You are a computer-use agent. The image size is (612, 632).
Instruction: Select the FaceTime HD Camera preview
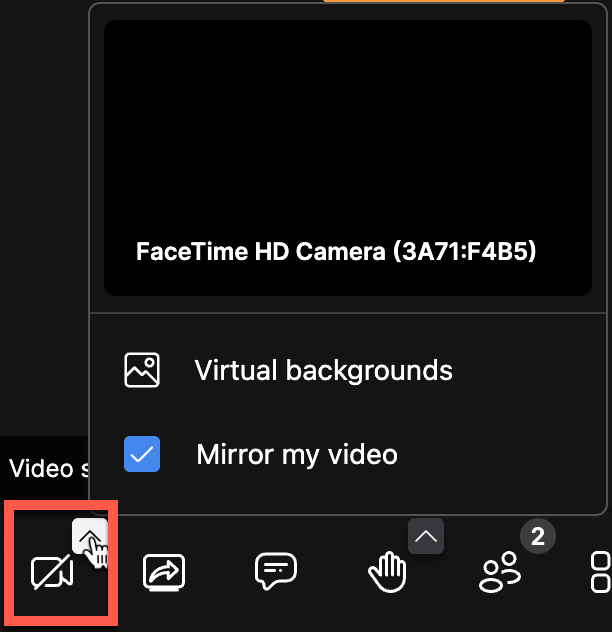[348, 158]
